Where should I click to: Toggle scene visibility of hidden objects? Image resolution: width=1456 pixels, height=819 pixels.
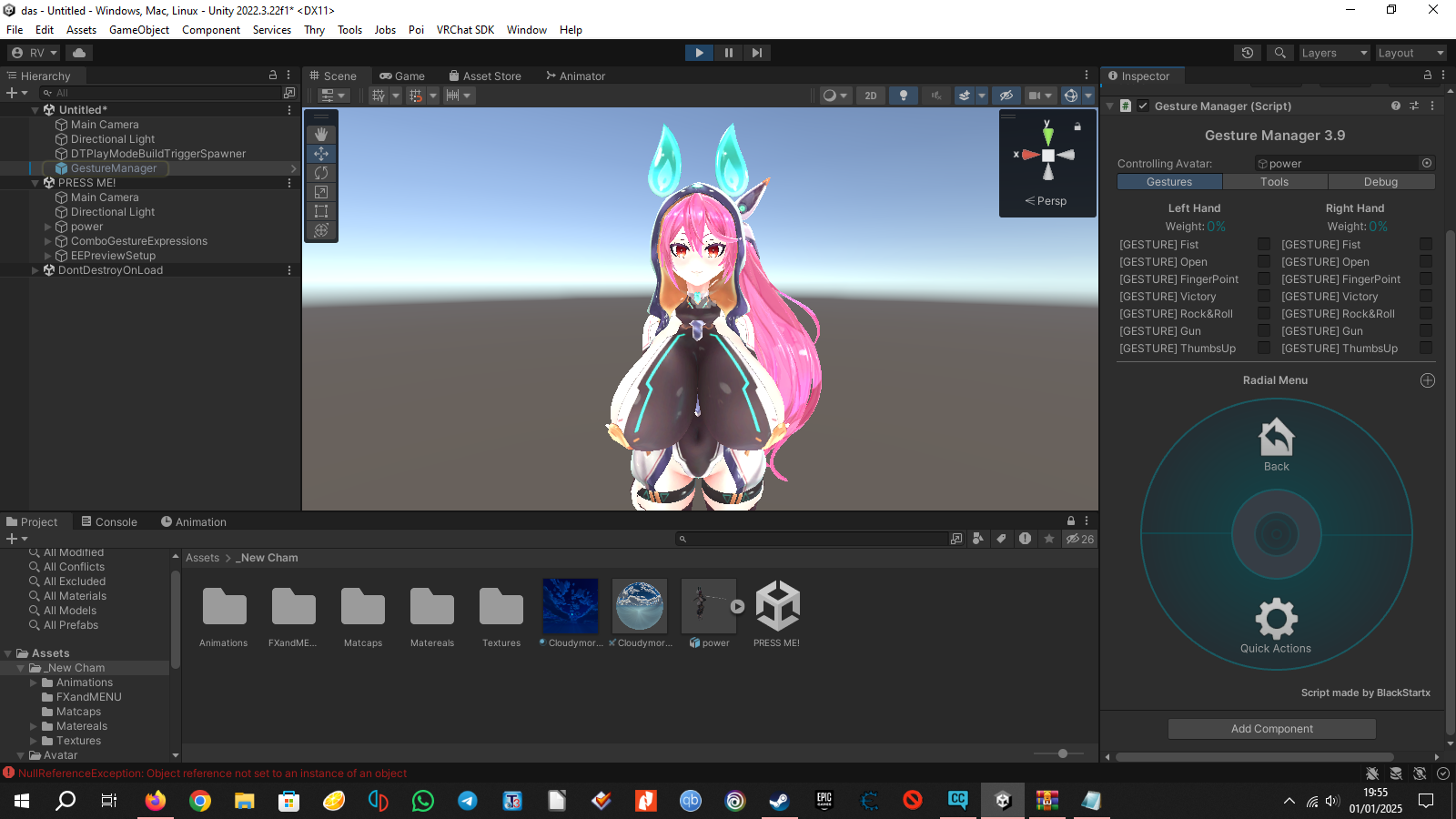(x=1006, y=96)
